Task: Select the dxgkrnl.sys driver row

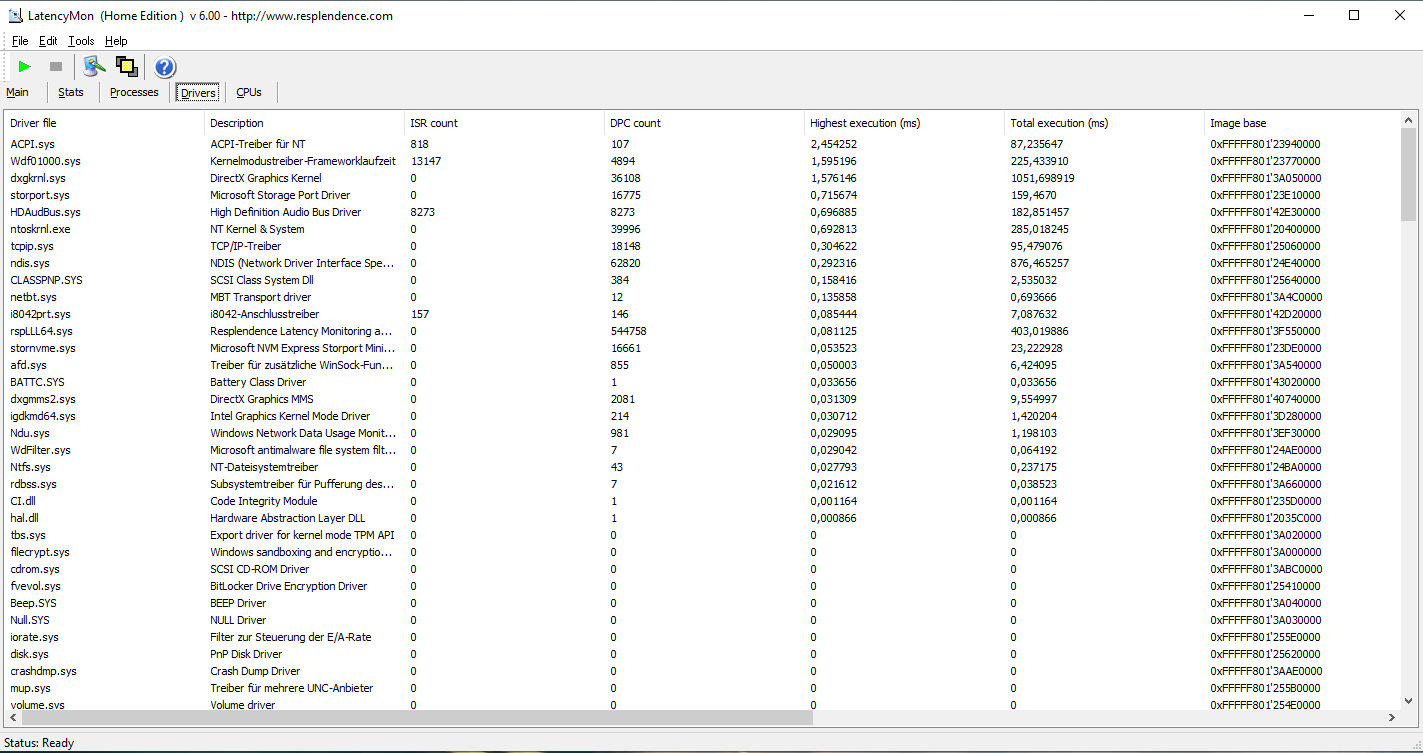Action: 702,178
